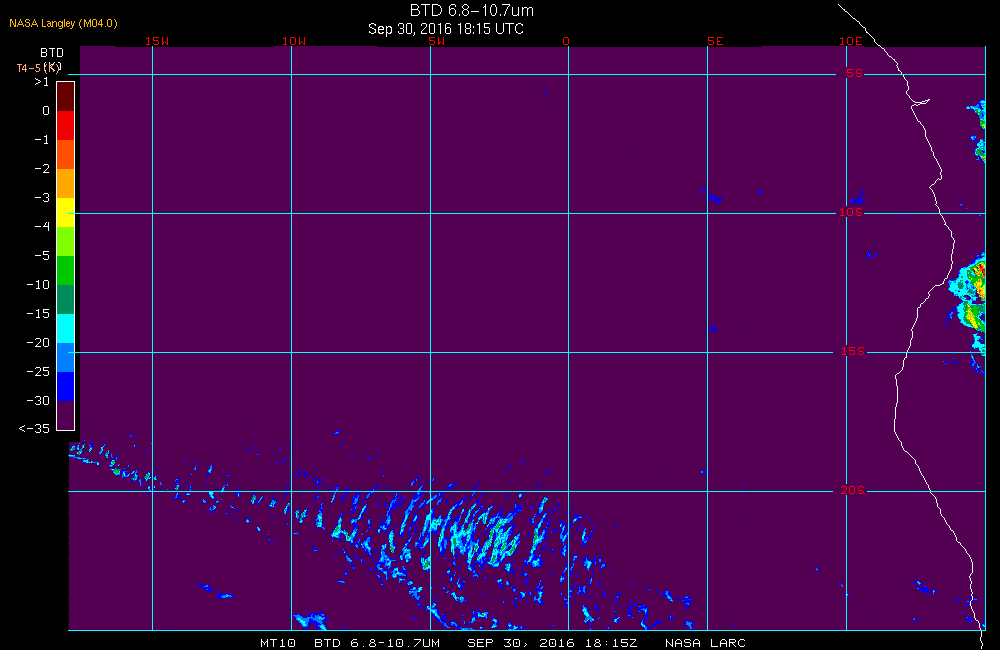
Task: Click the '>1' legend value
Action: coord(41,82)
